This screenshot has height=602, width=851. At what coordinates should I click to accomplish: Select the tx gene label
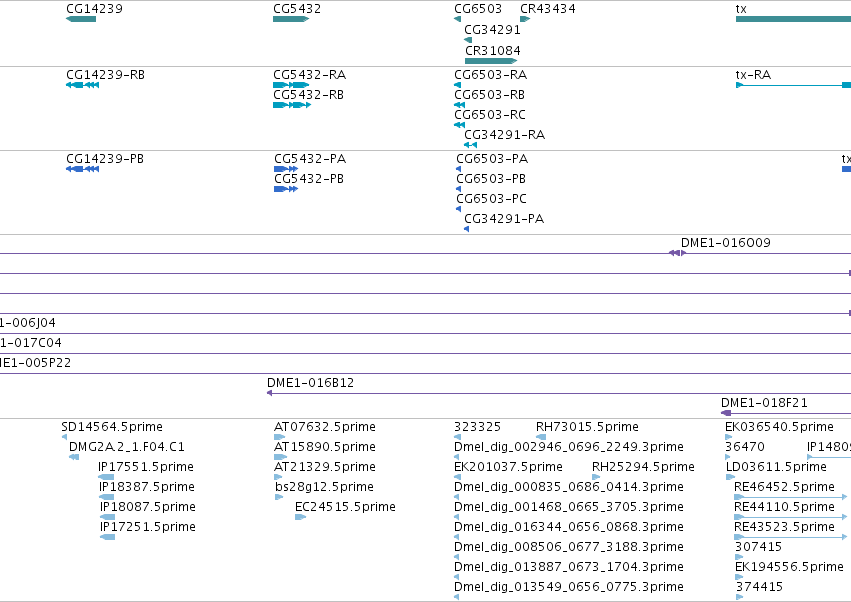tap(741, 9)
